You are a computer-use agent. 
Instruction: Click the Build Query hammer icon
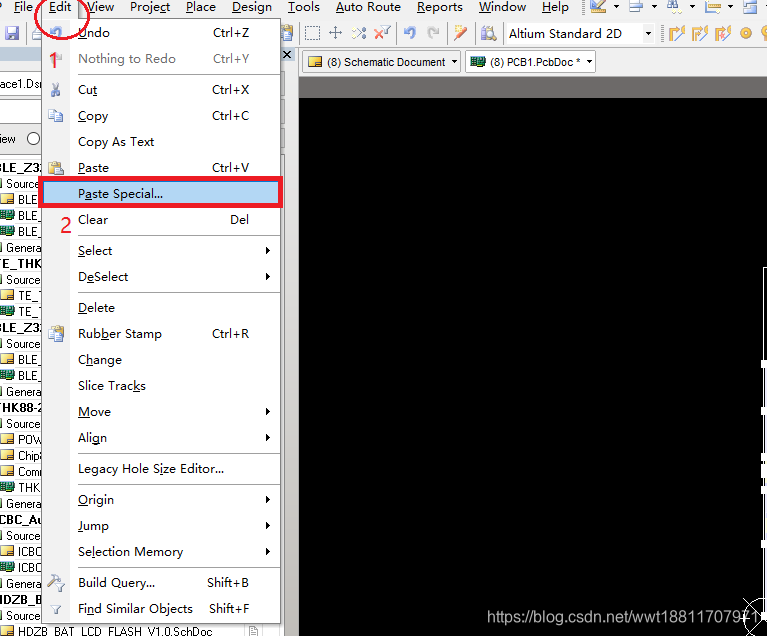click(56, 583)
